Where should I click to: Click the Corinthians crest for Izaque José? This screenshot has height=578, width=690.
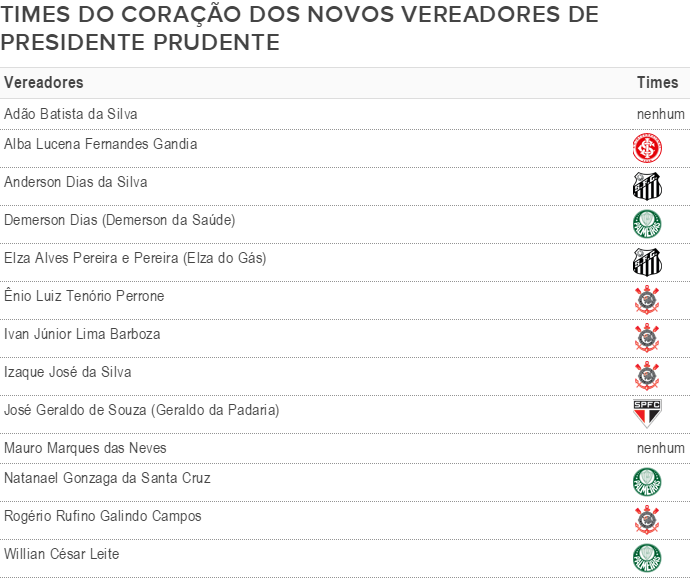[647, 376]
